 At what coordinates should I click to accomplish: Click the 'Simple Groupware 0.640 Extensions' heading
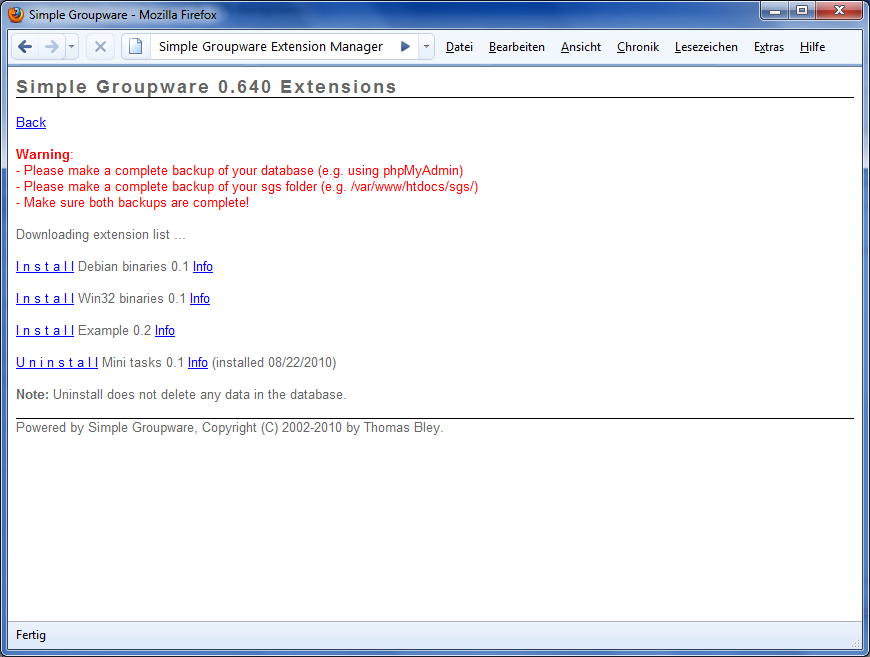206,87
